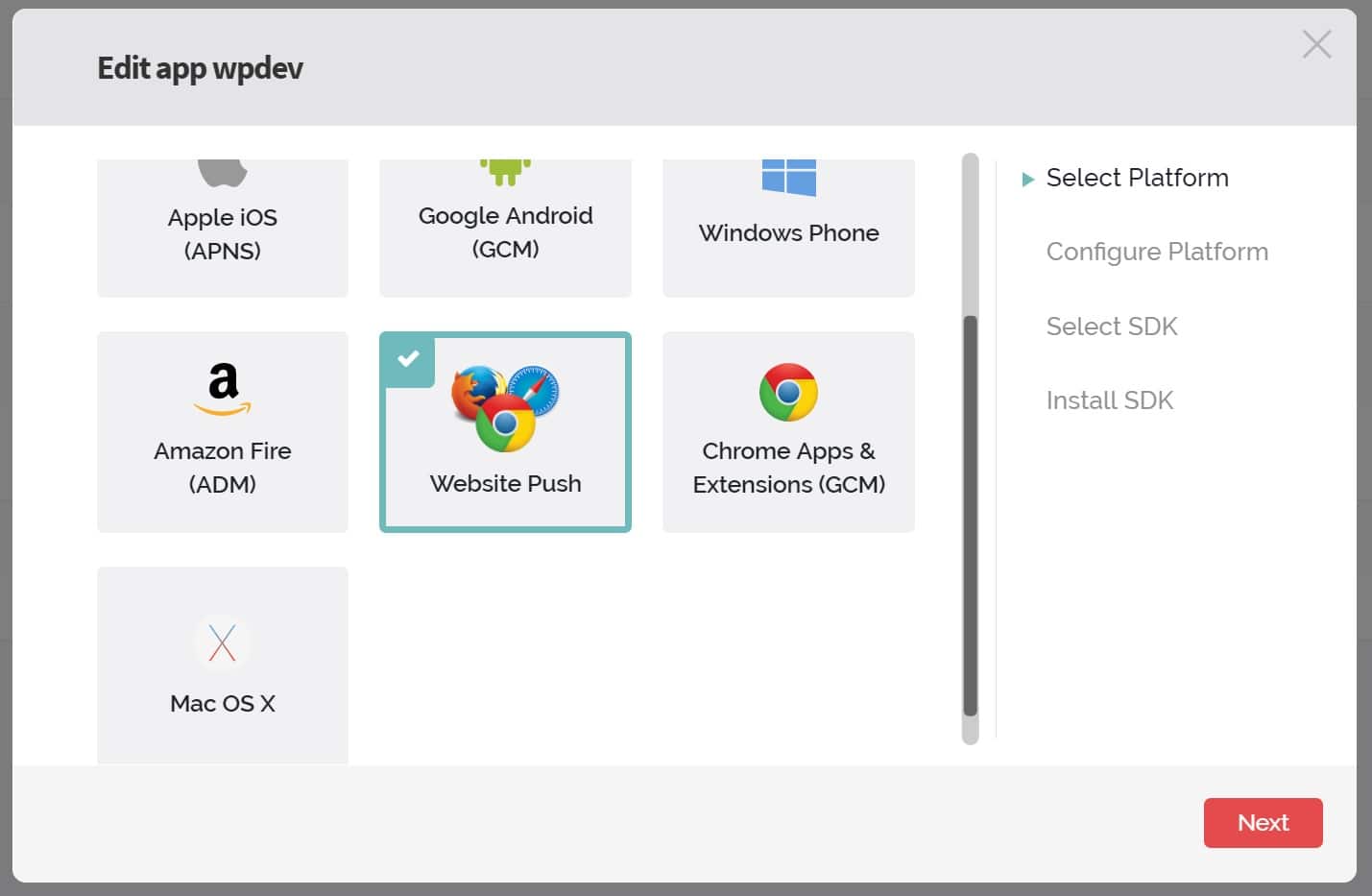Click the green Android robot icon
Viewport: 1372px width, 896px height.
click(505, 171)
